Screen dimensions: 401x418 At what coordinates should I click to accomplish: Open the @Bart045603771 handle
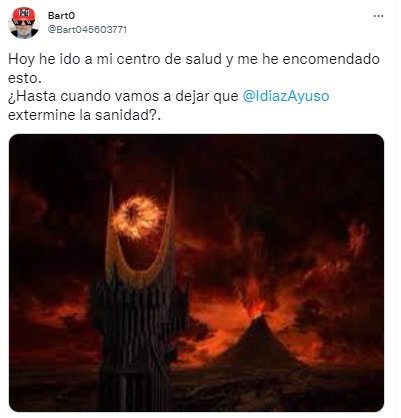click(87, 30)
